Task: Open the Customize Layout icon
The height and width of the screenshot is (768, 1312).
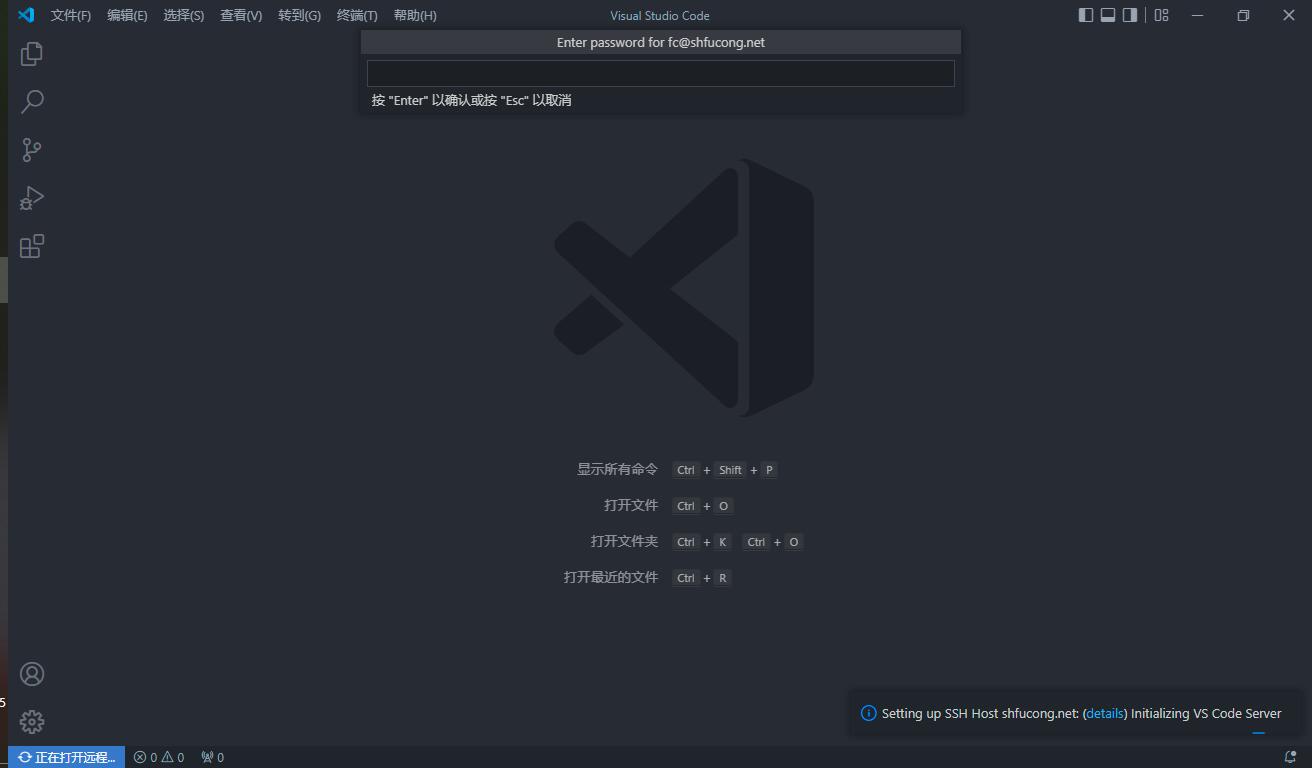Action: point(1161,15)
